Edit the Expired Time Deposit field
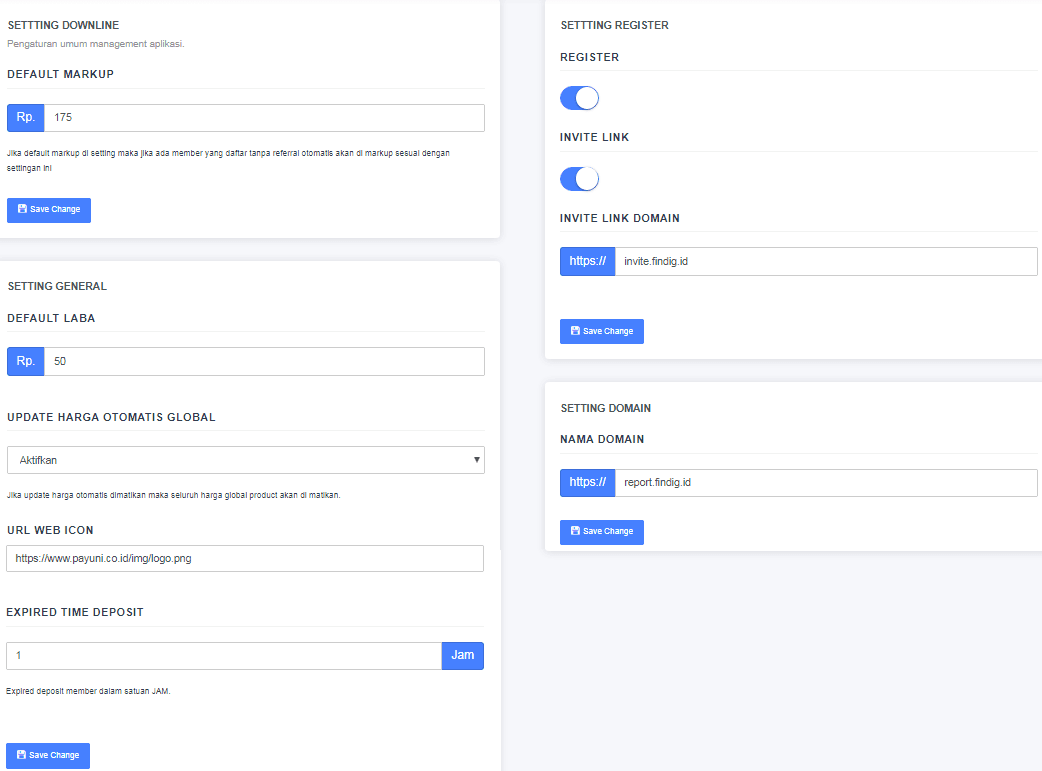 (x=224, y=656)
